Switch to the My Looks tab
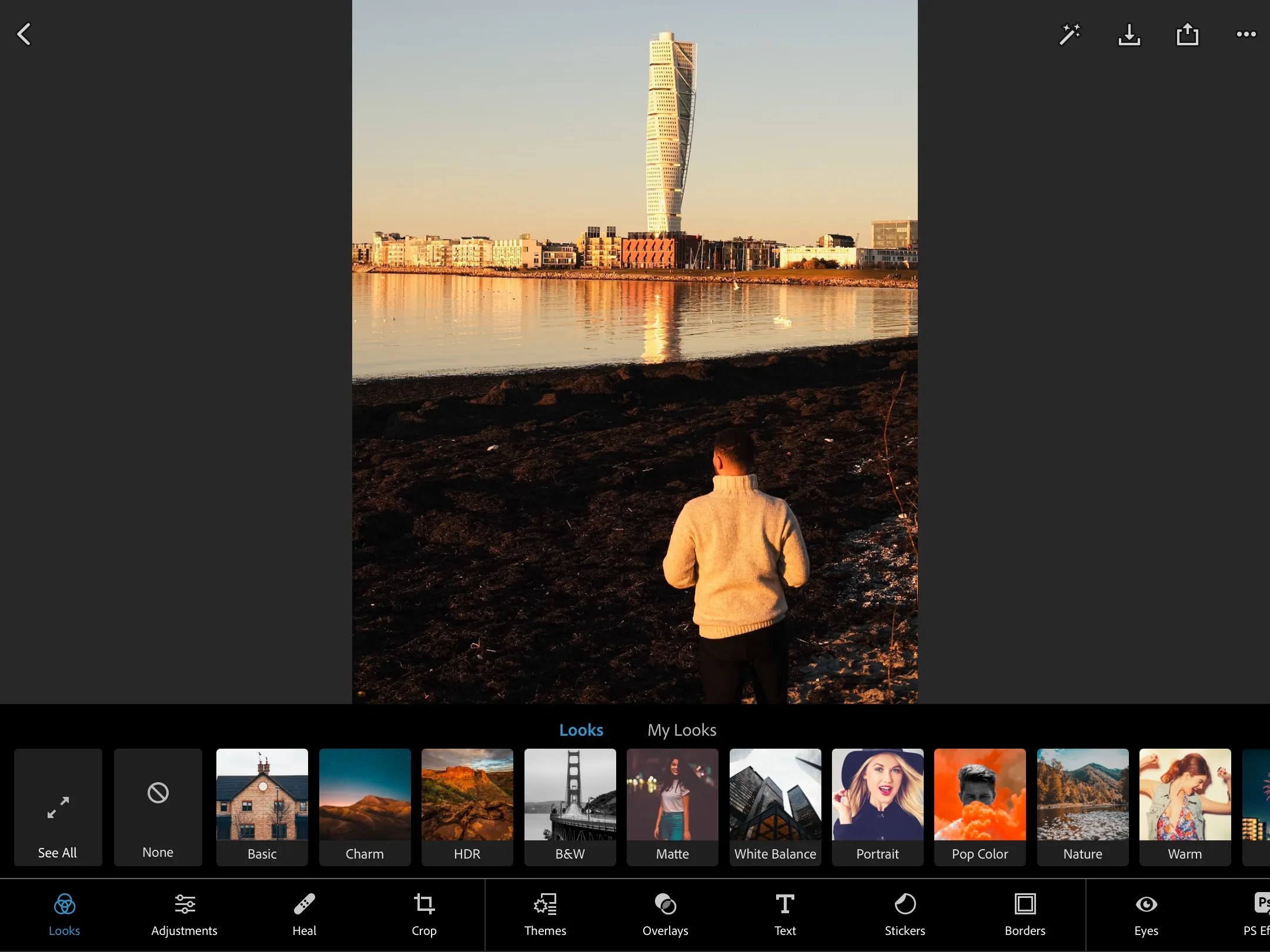1270x952 pixels. [x=681, y=730]
